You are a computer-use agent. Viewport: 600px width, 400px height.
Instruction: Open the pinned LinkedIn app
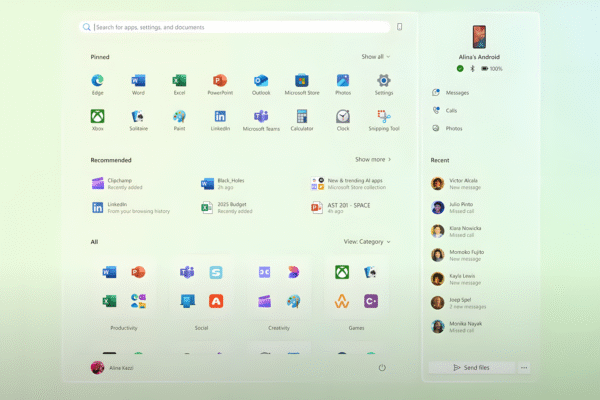coord(220,120)
